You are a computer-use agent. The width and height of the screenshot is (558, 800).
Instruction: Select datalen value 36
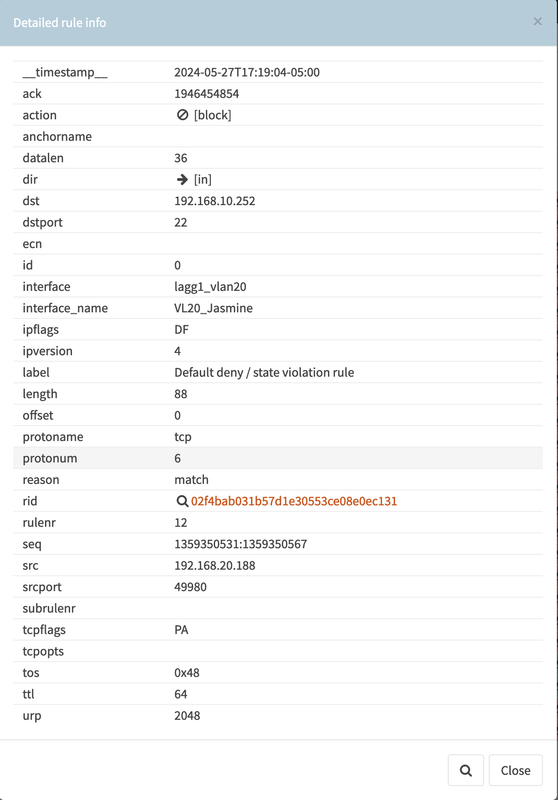click(181, 158)
